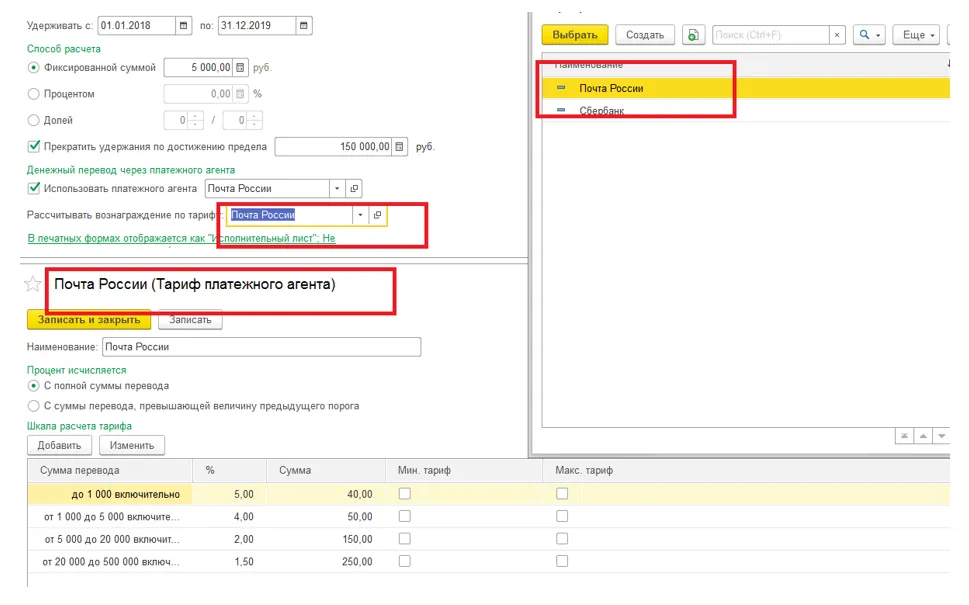Expand the payment agent dropdown list
This screenshot has height=605, width=969.
click(337, 188)
